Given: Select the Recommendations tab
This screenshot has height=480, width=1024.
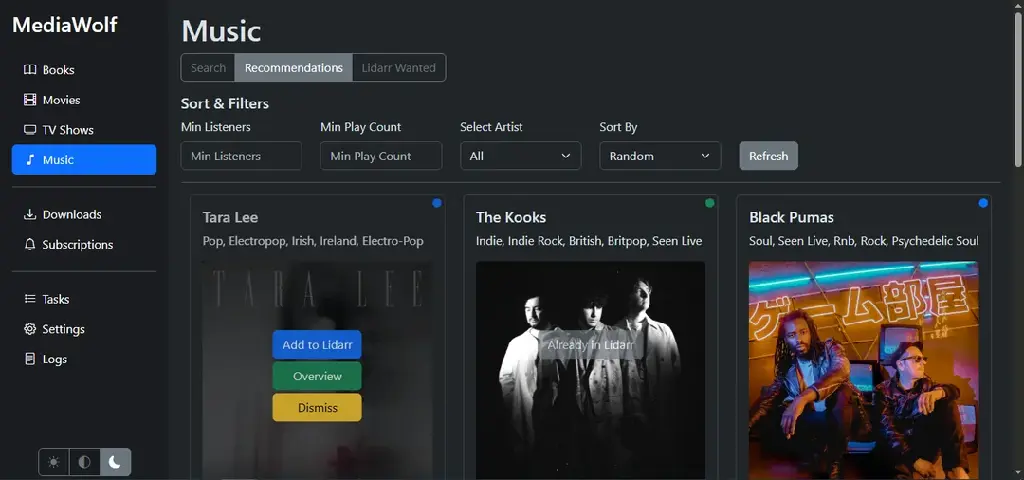Looking at the screenshot, I should [294, 68].
